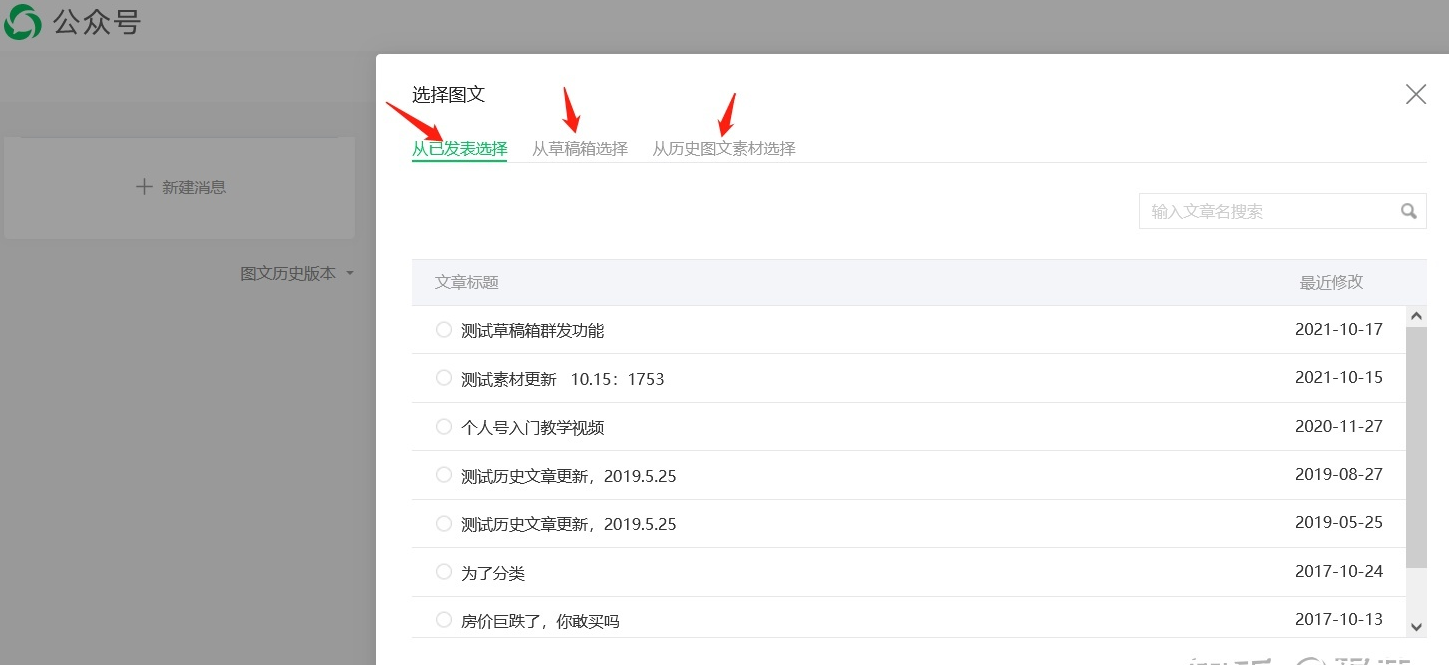
Task: Click article title 测试草稿箱群发功能
Action: [x=533, y=331]
